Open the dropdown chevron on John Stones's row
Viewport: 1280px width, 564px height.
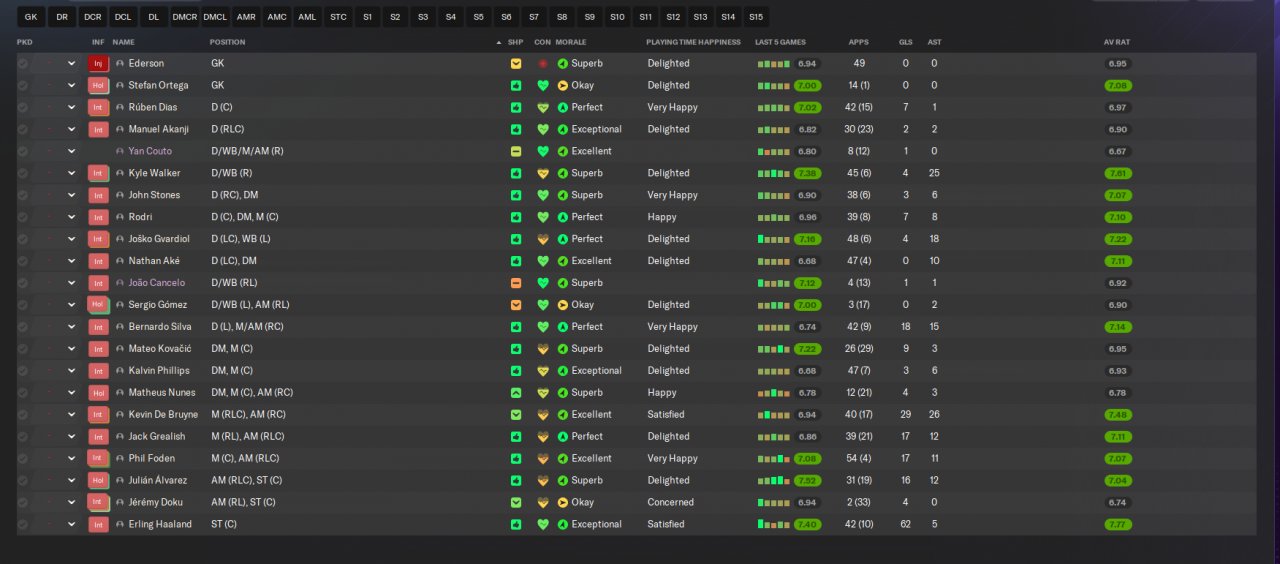pyautogui.click(x=71, y=195)
